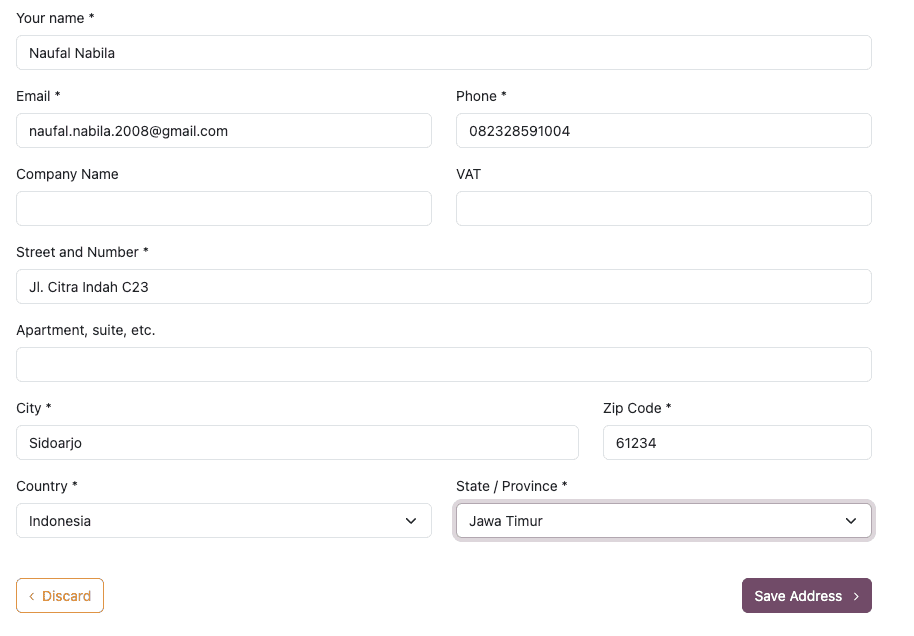Click the chevron arrow in State / Province dropdown

(851, 521)
